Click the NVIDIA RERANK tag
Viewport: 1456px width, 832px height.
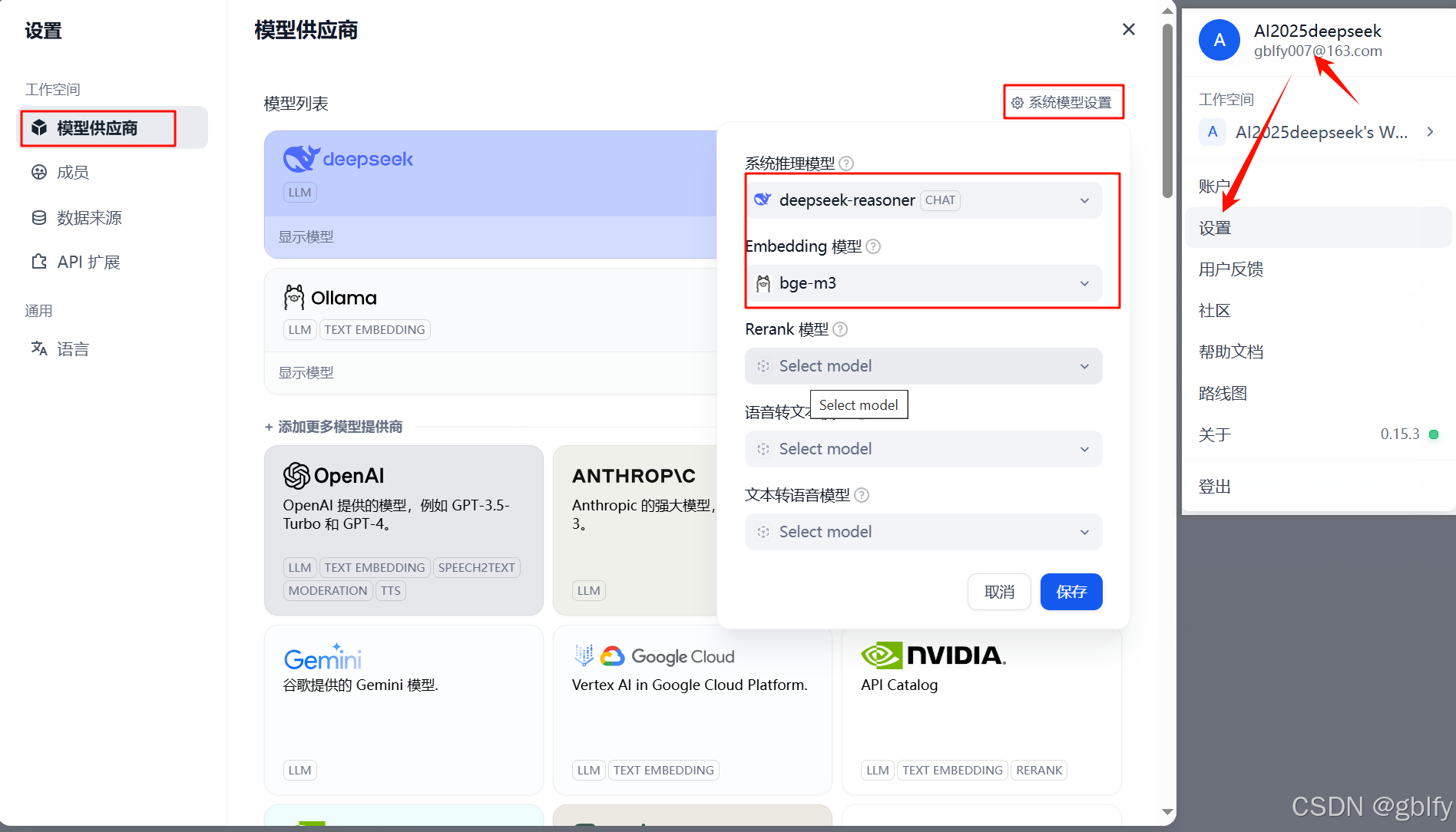(x=1039, y=770)
